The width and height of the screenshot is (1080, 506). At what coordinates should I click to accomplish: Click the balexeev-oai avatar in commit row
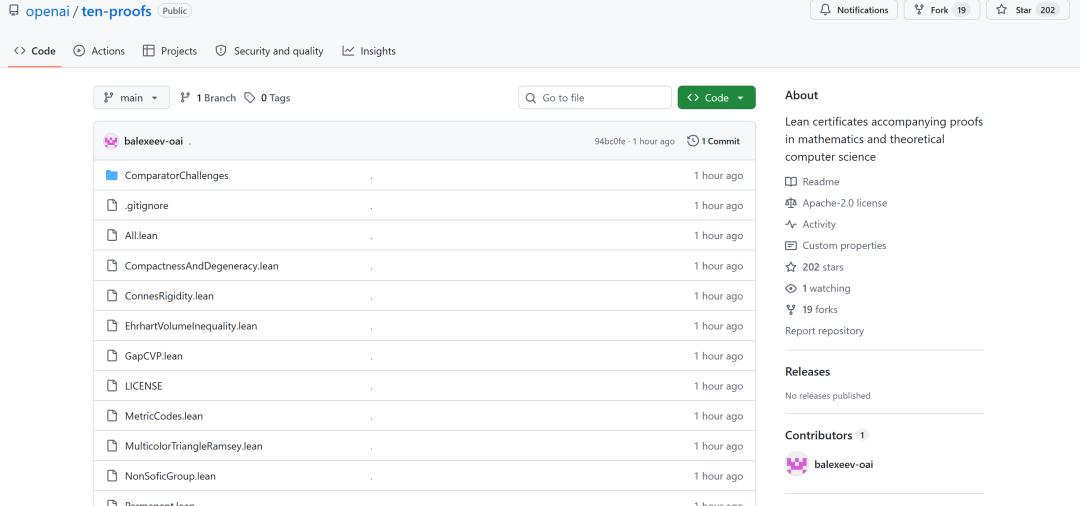(111, 141)
